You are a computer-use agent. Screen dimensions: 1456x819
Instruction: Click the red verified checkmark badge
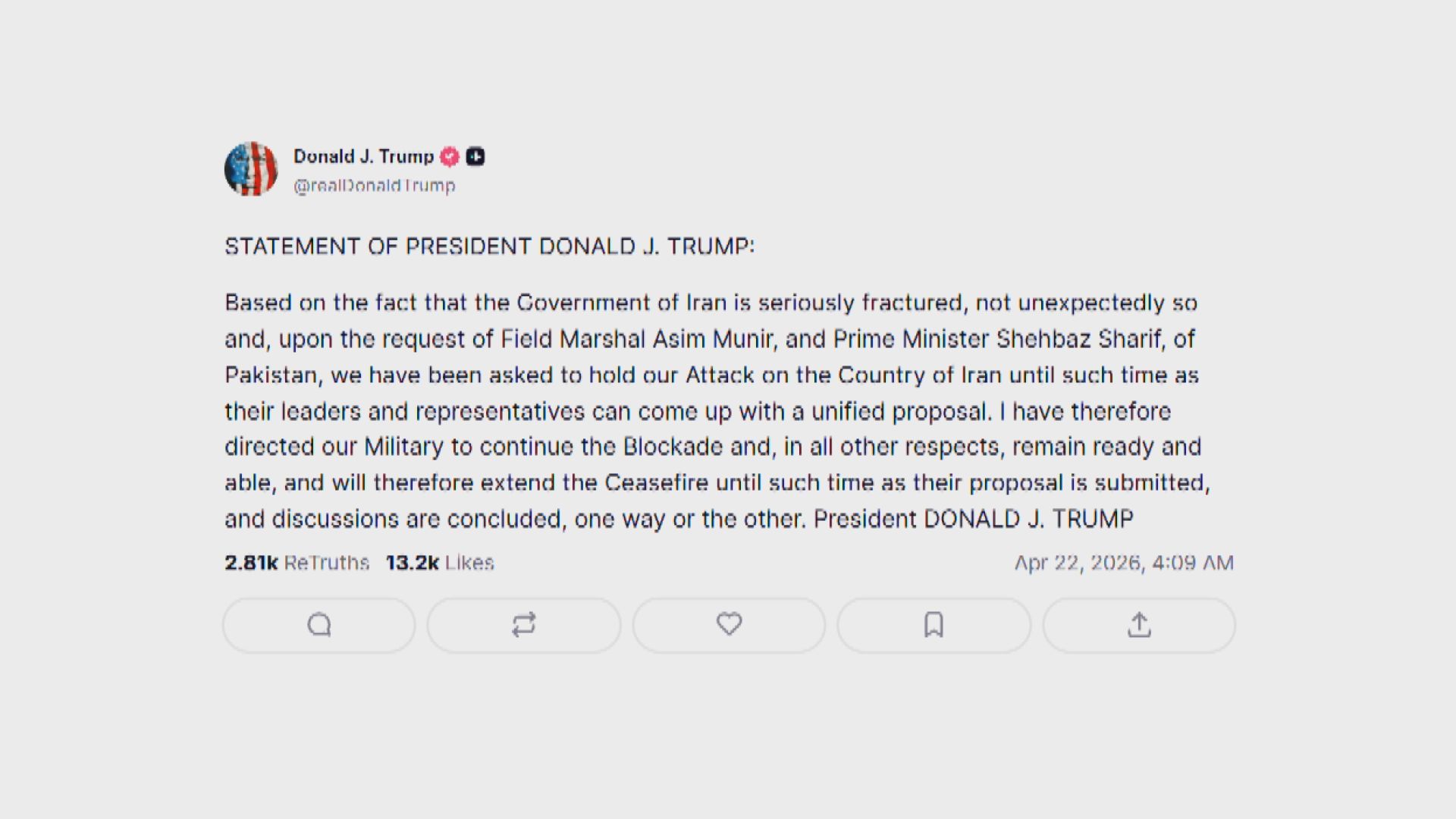[x=450, y=157]
